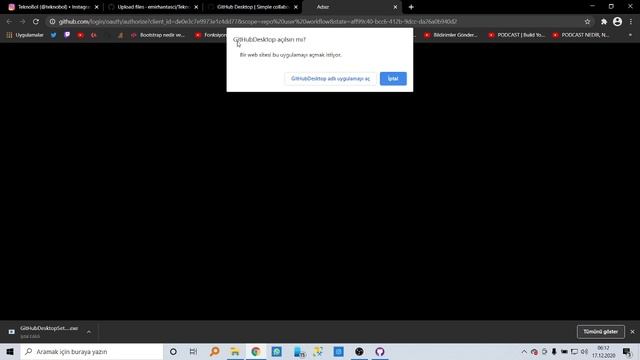Open the blue square app taskbar icon

[338, 351]
